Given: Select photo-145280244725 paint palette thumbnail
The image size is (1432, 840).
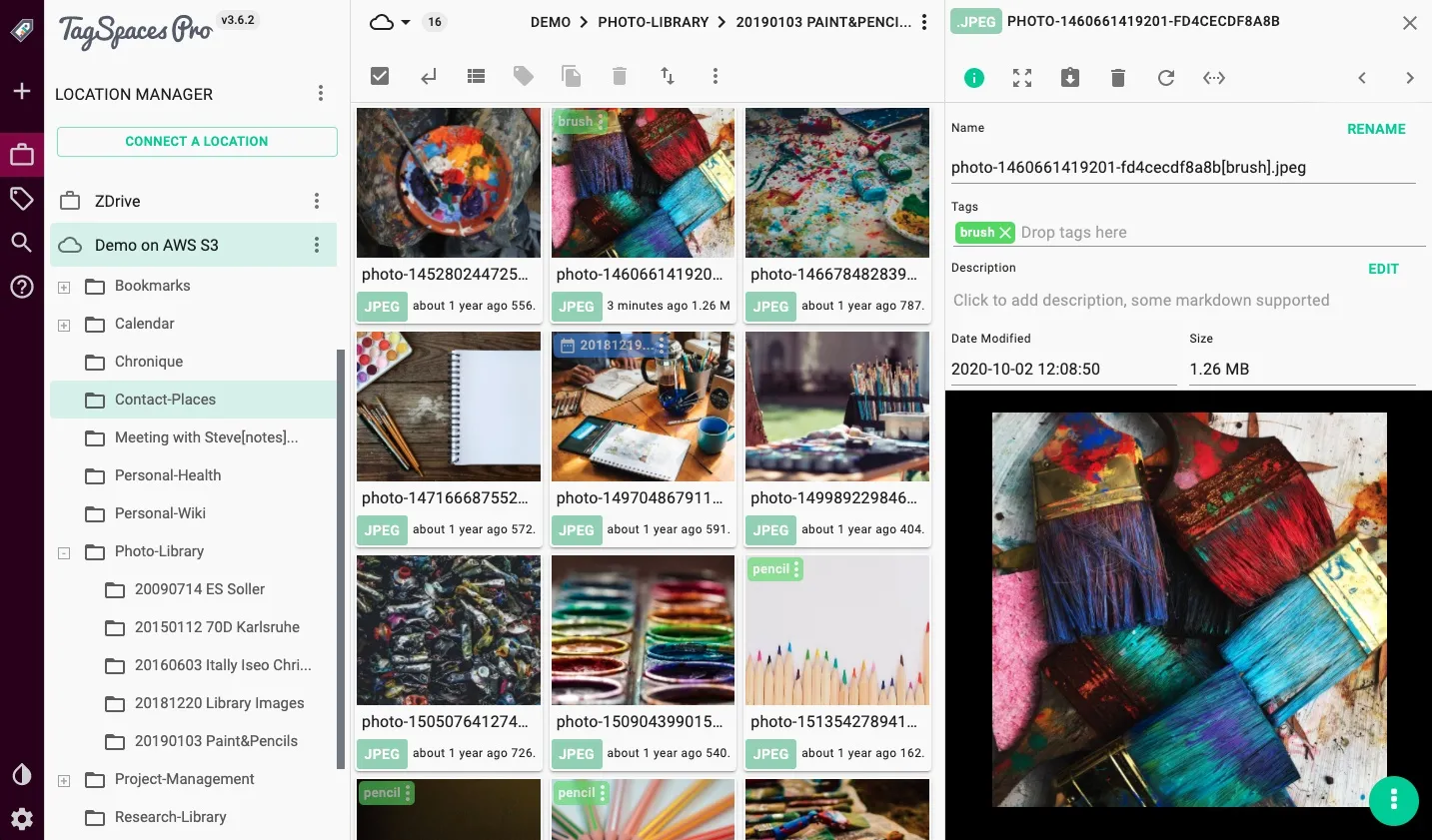Looking at the screenshot, I should (x=449, y=183).
